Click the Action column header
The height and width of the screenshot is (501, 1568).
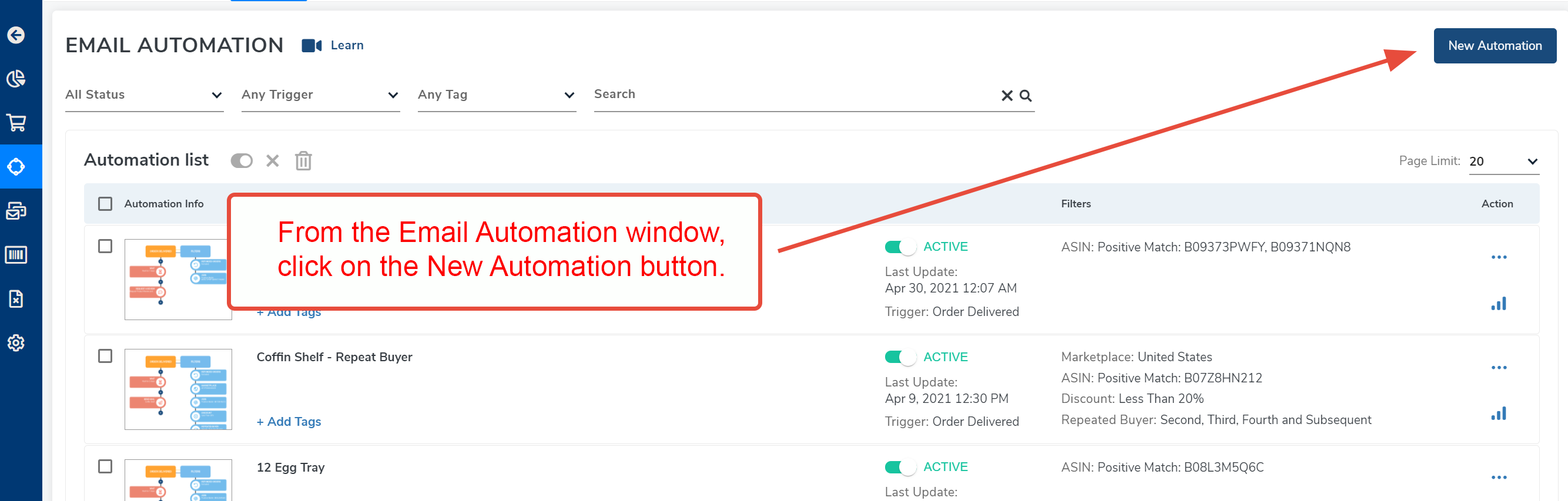pos(1497,204)
